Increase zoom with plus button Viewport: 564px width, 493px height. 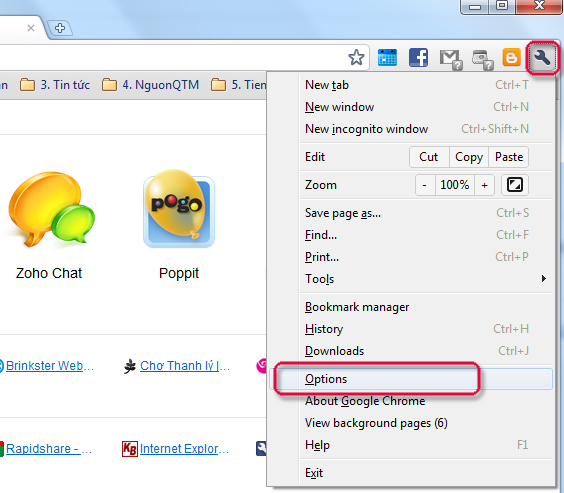coord(485,185)
